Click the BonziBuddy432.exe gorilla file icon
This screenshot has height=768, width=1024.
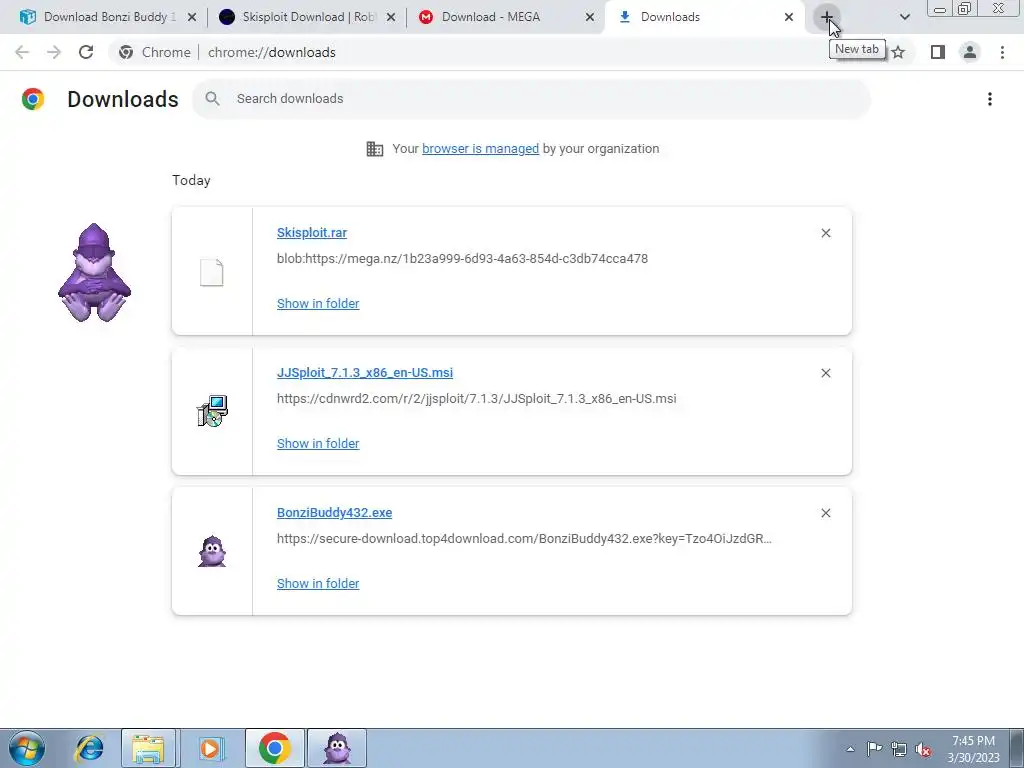point(212,551)
